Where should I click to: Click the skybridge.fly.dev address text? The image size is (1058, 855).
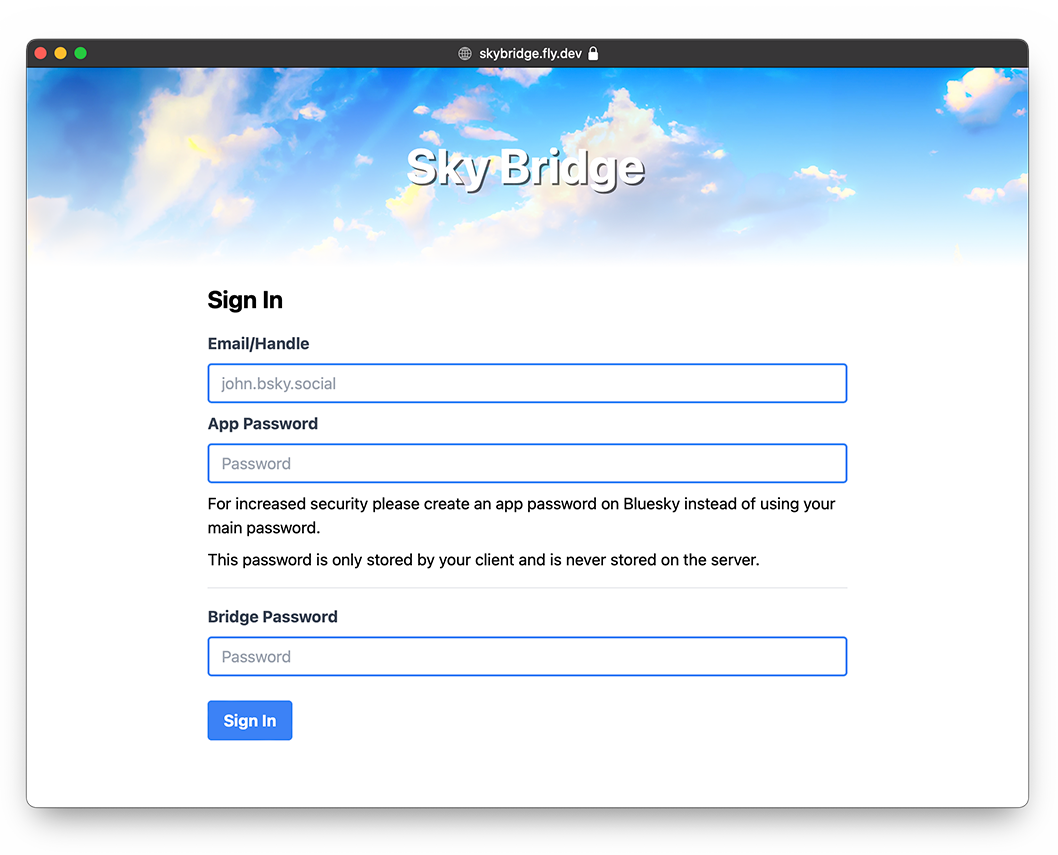[x=530, y=54]
